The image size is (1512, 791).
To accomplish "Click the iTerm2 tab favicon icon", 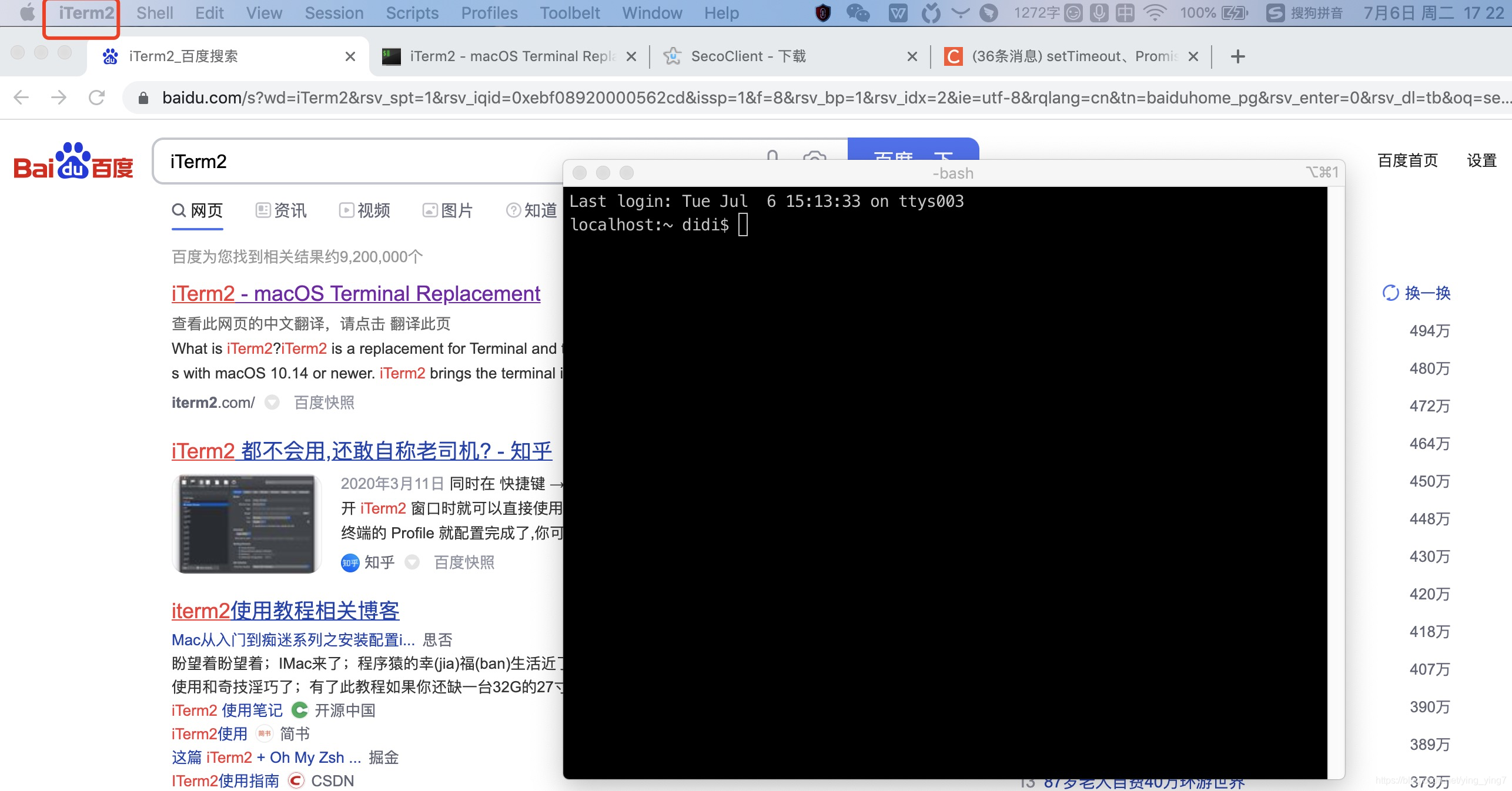I will [392, 56].
